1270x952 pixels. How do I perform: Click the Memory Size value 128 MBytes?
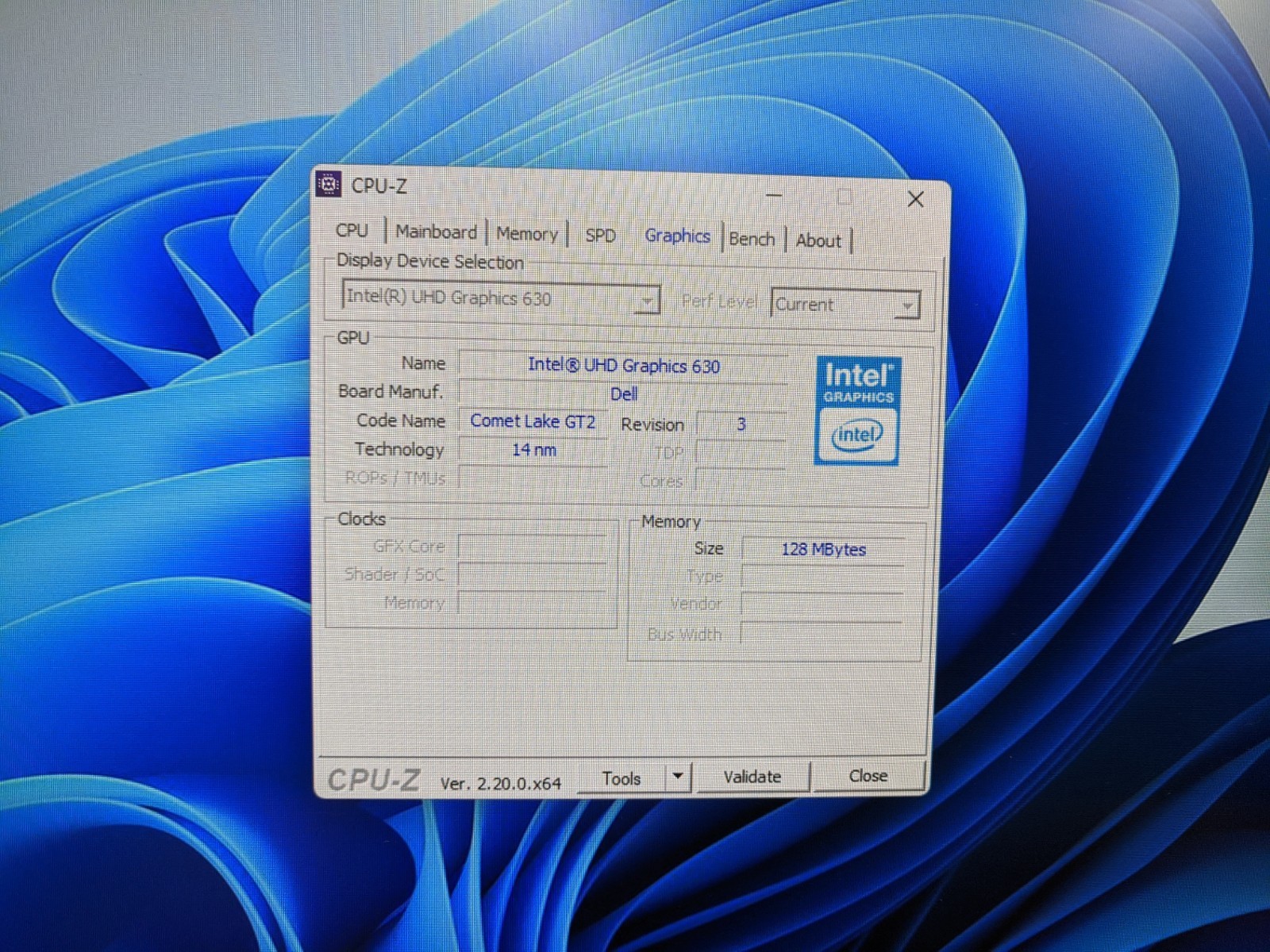(823, 549)
